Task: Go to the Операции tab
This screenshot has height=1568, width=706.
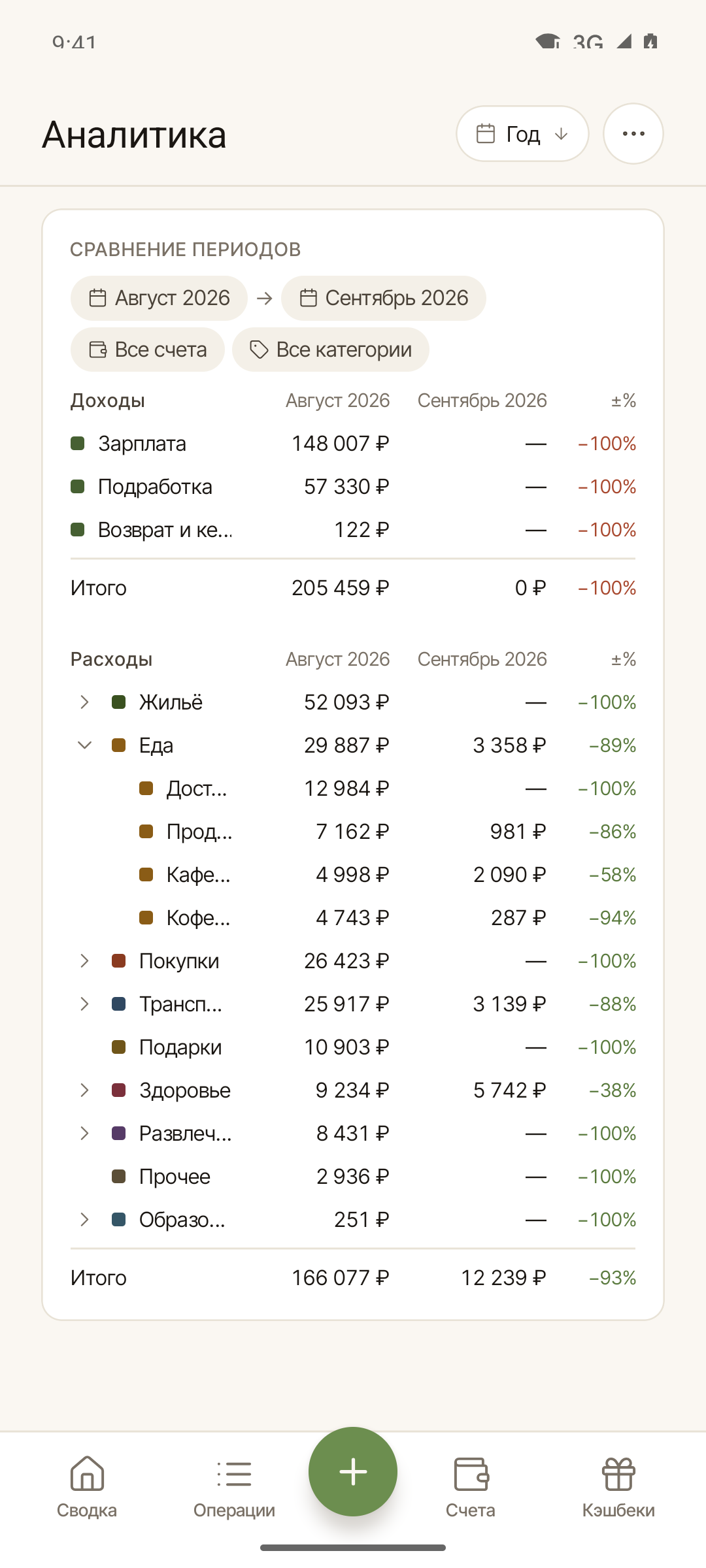Action: tap(234, 1486)
